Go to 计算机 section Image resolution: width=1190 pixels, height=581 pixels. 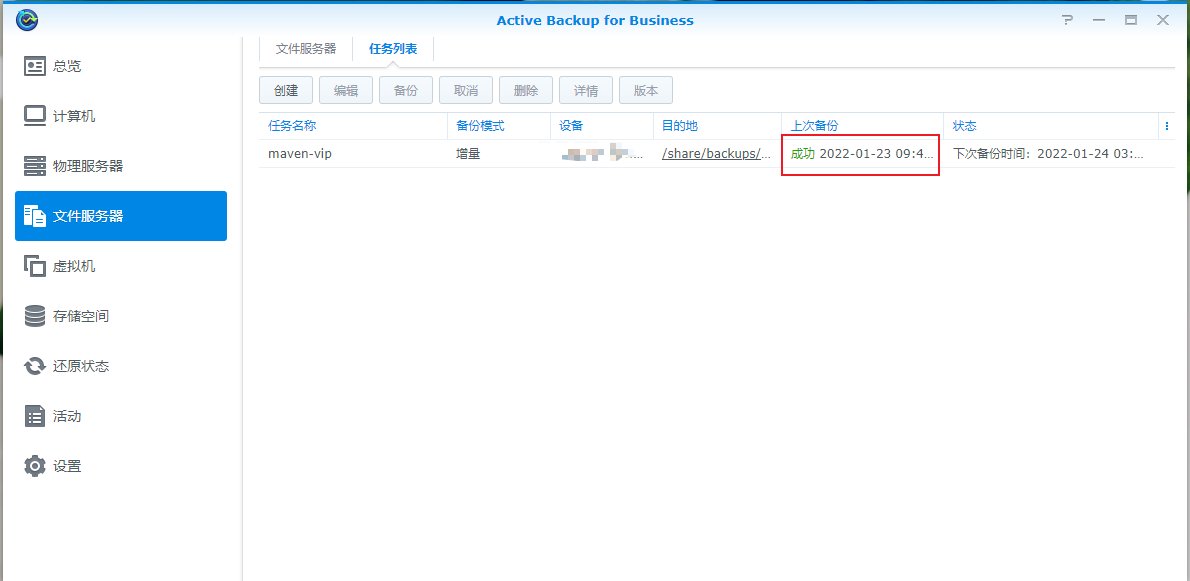pyautogui.click(x=121, y=116)
